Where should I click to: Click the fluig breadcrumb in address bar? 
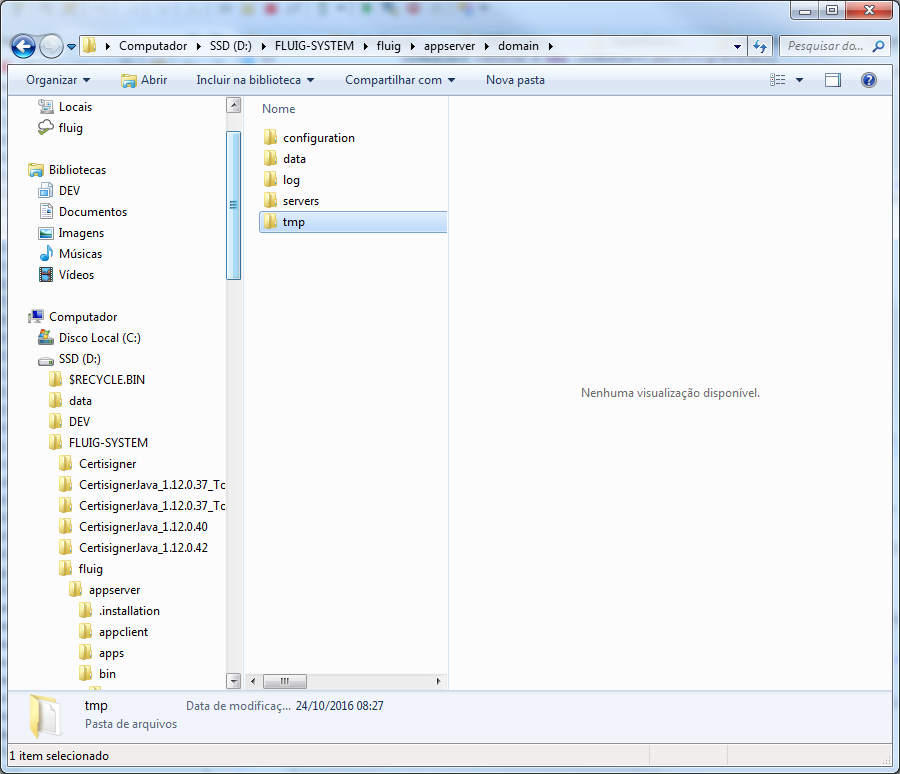tap(389, 46)
